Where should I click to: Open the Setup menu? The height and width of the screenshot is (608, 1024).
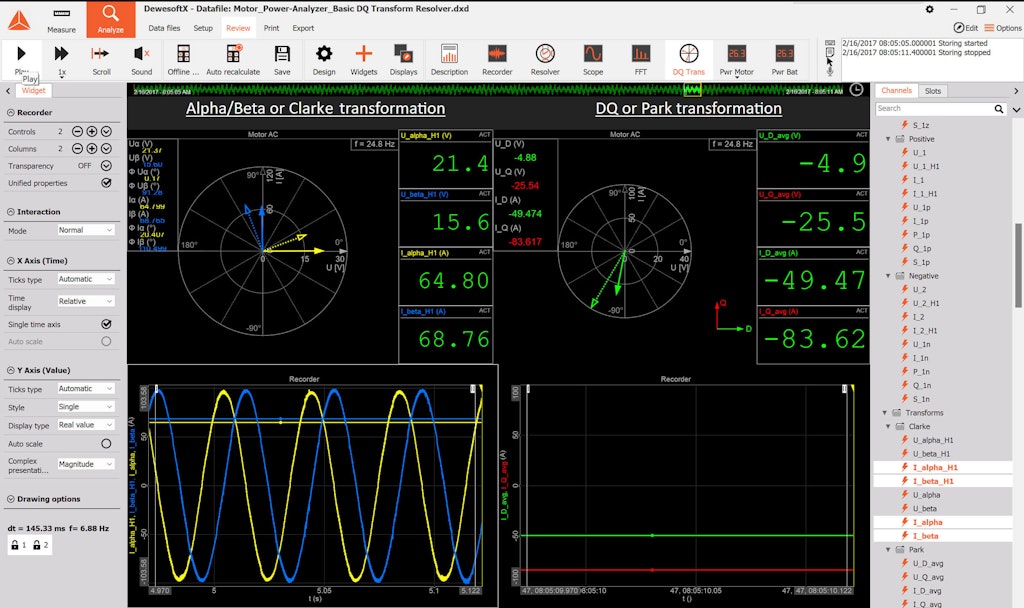click(x=203, y=28)
